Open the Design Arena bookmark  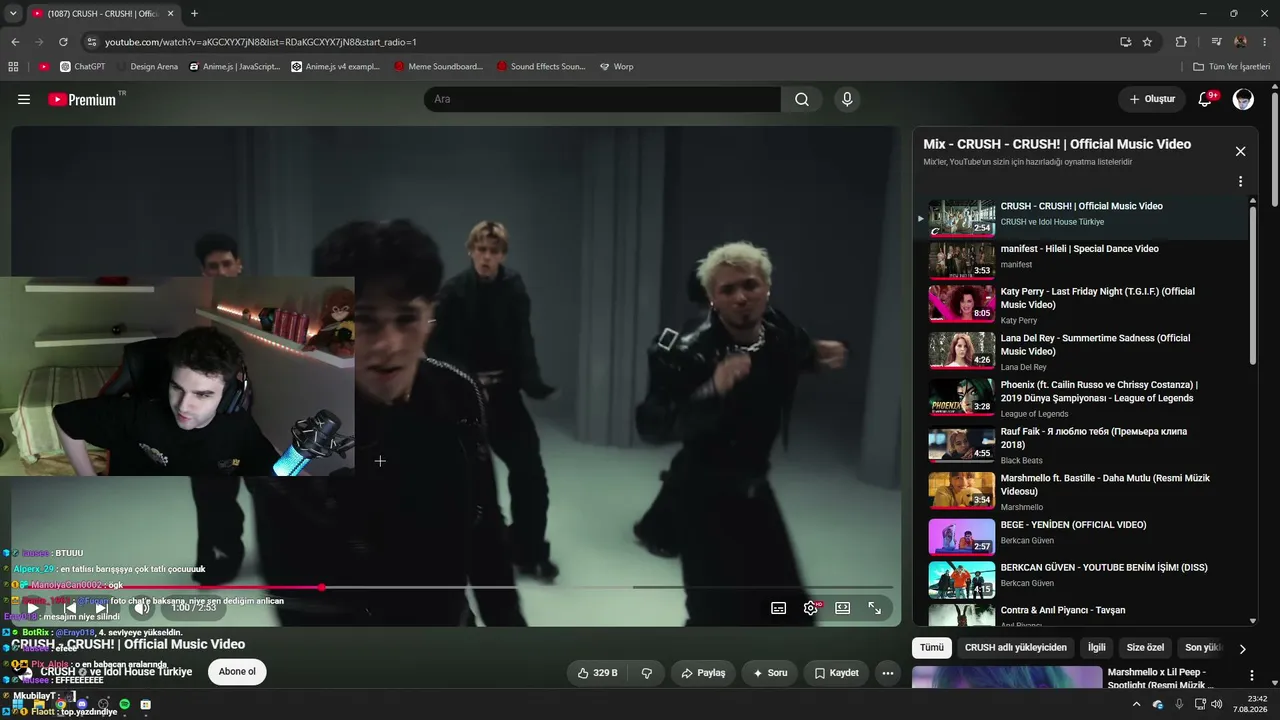[x=146, y=67]
